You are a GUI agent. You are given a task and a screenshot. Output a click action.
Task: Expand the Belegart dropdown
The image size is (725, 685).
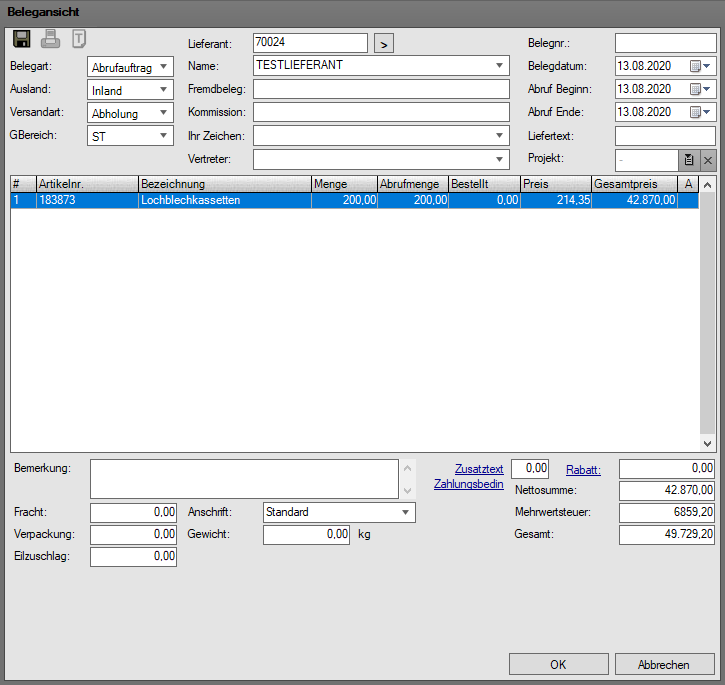[x=162, y=67]
